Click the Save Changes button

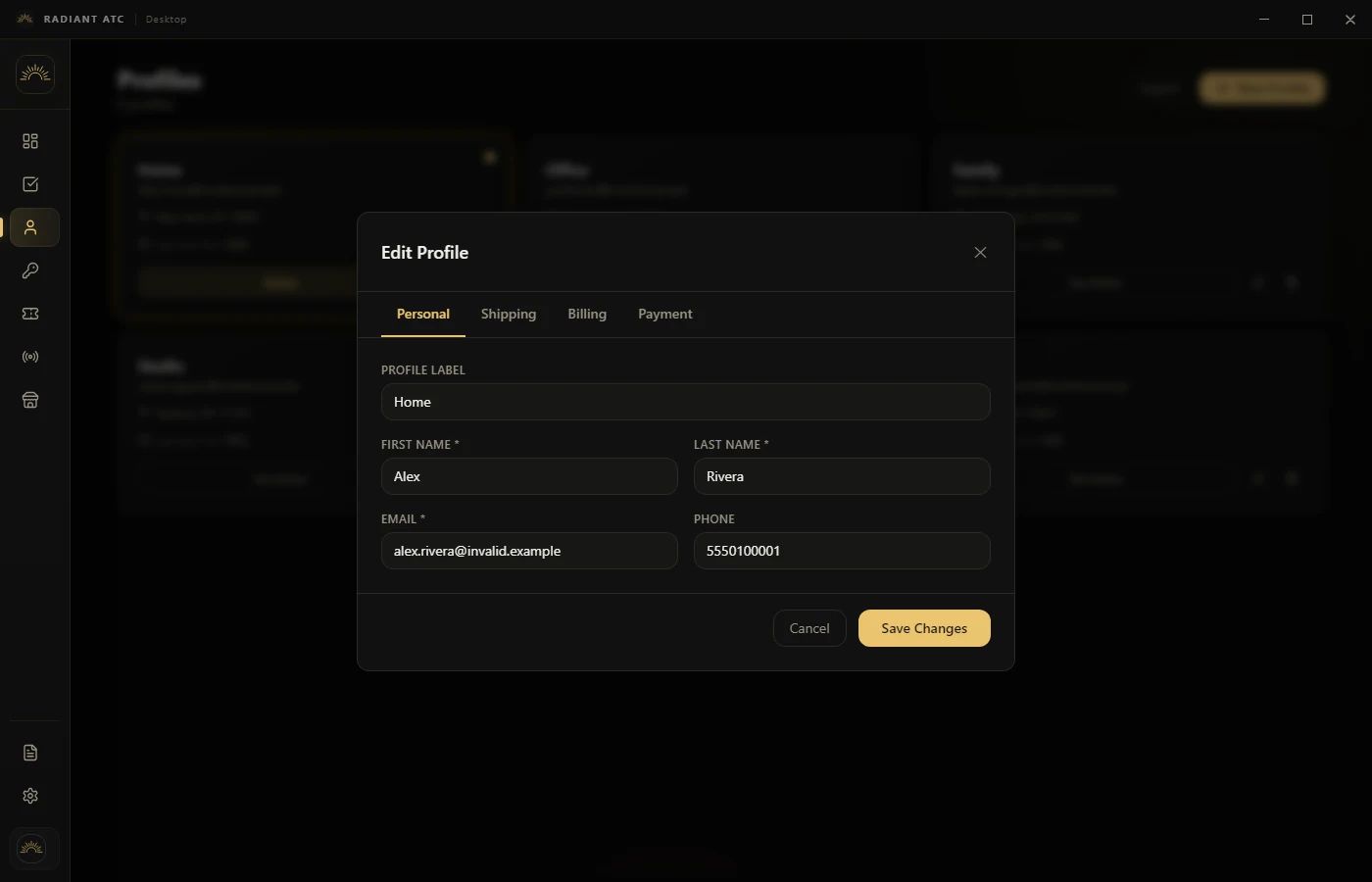924,628
